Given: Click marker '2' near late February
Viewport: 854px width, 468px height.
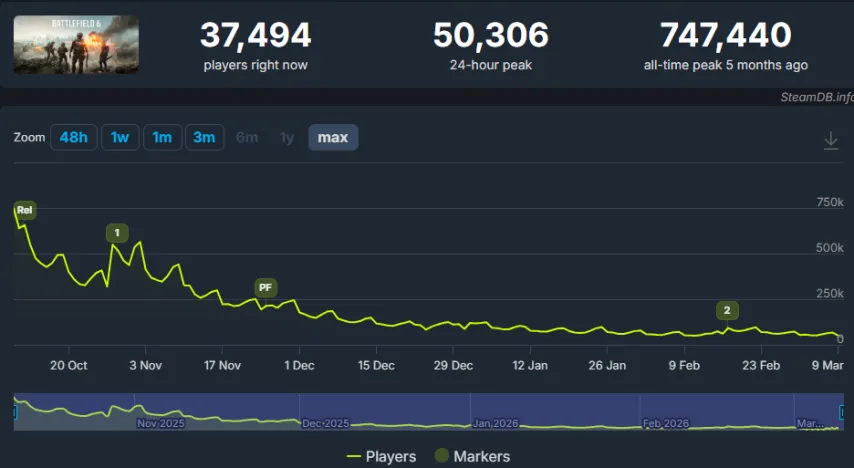Looking at the screenshot, I should click(727, 310).
